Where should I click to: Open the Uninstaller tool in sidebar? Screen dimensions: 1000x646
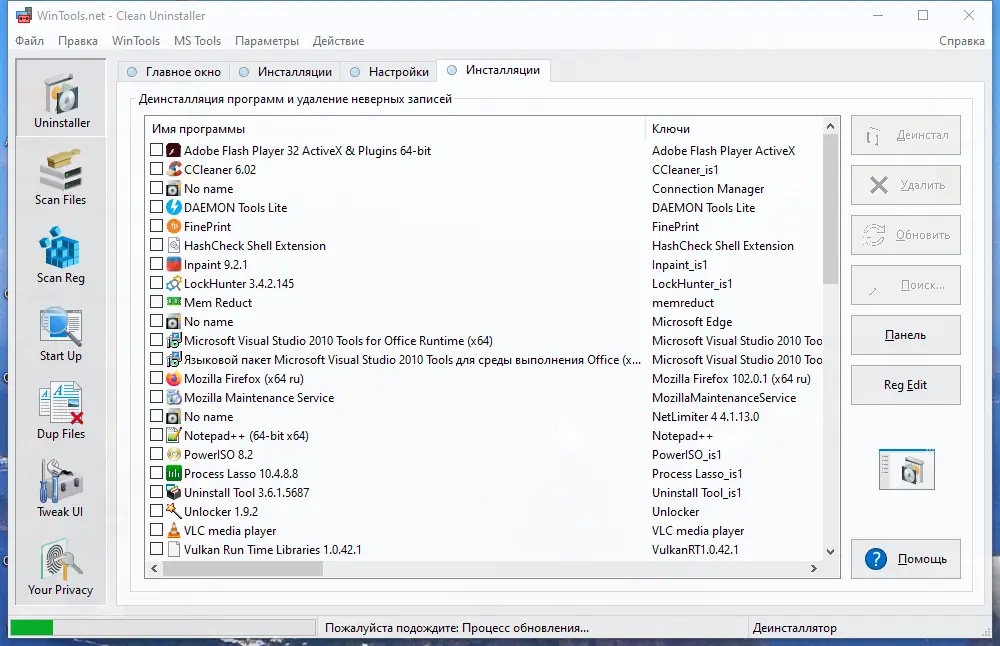point(61,98)
